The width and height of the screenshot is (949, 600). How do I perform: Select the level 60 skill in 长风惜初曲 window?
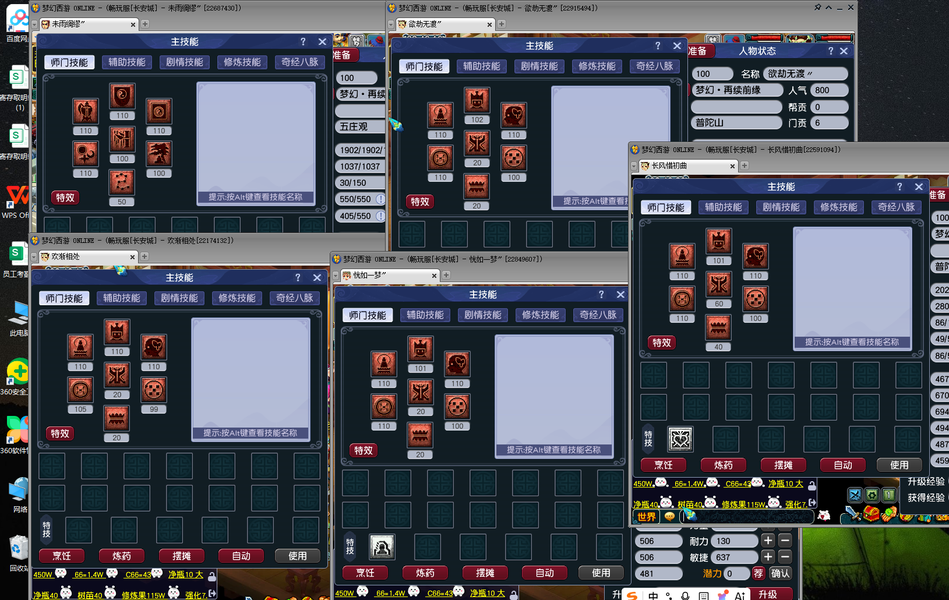(x=718, y=284)
